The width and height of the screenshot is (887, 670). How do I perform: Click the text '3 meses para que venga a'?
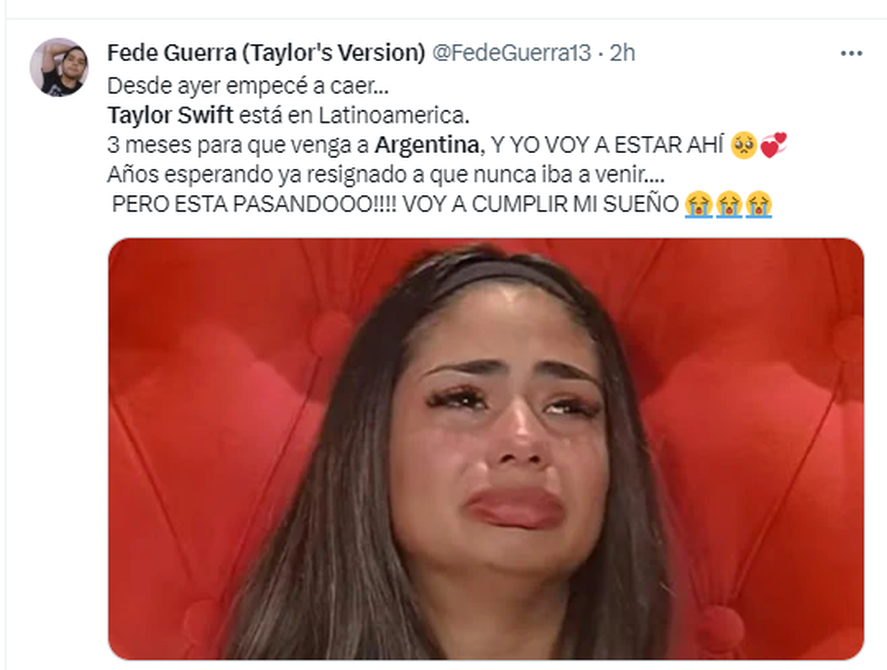(238, 145)
